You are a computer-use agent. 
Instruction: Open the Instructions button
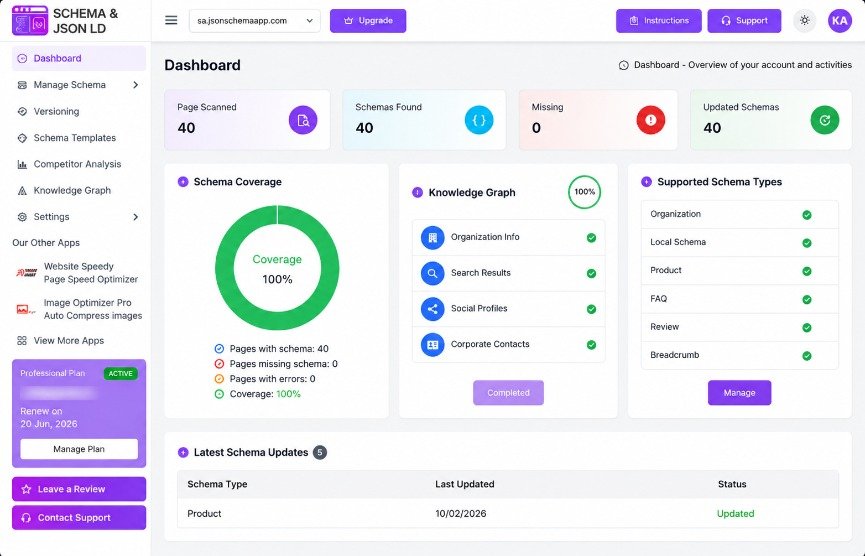pos(659,21)
